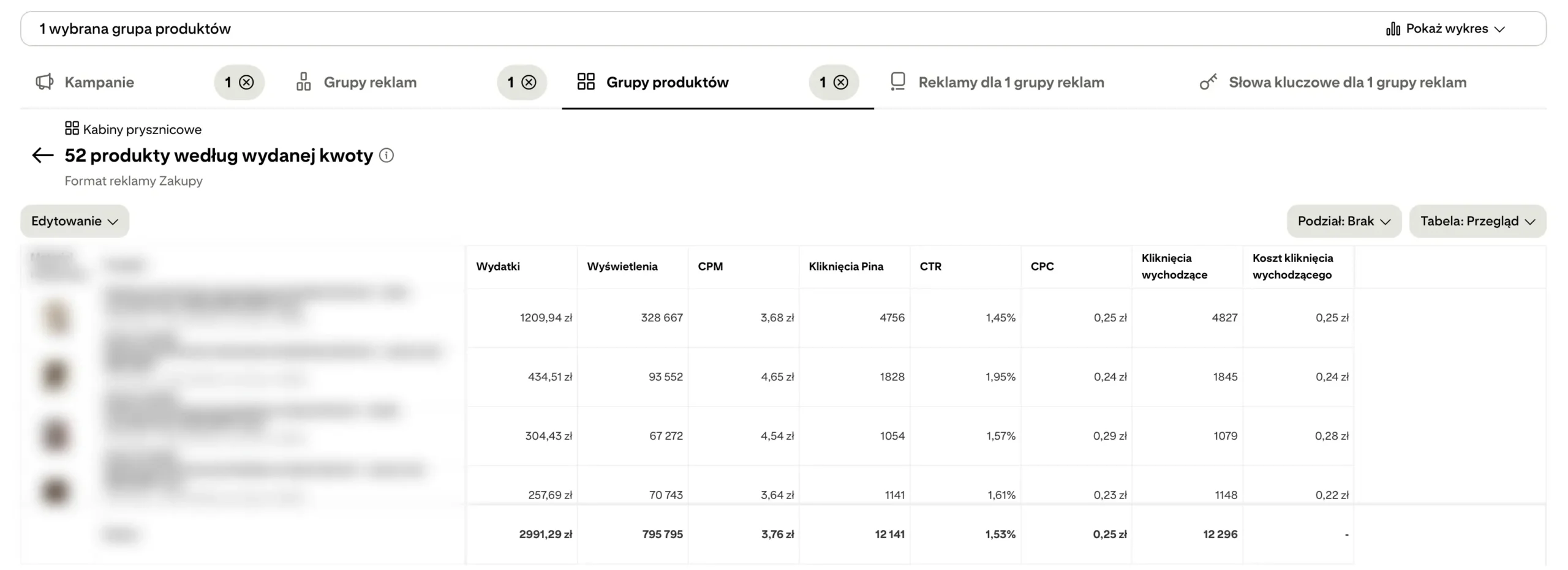Switch to the Kampanie tab

(99, 82)
